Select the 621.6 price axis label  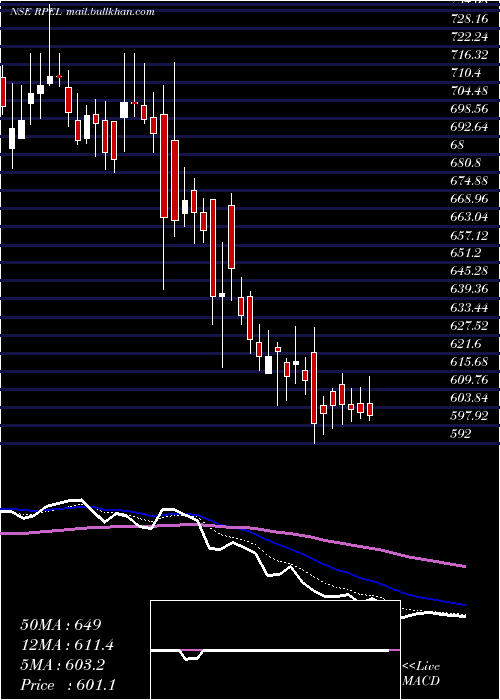pos(466,344)
